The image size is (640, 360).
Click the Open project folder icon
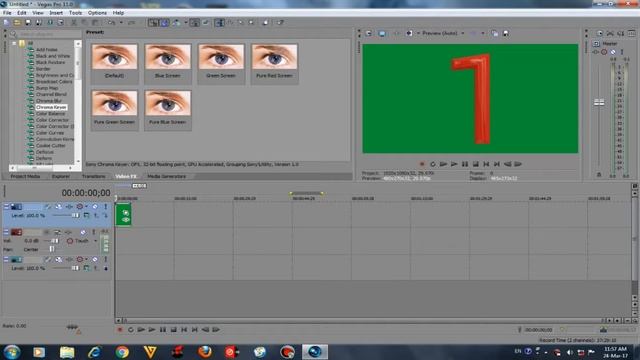[17, 23]
